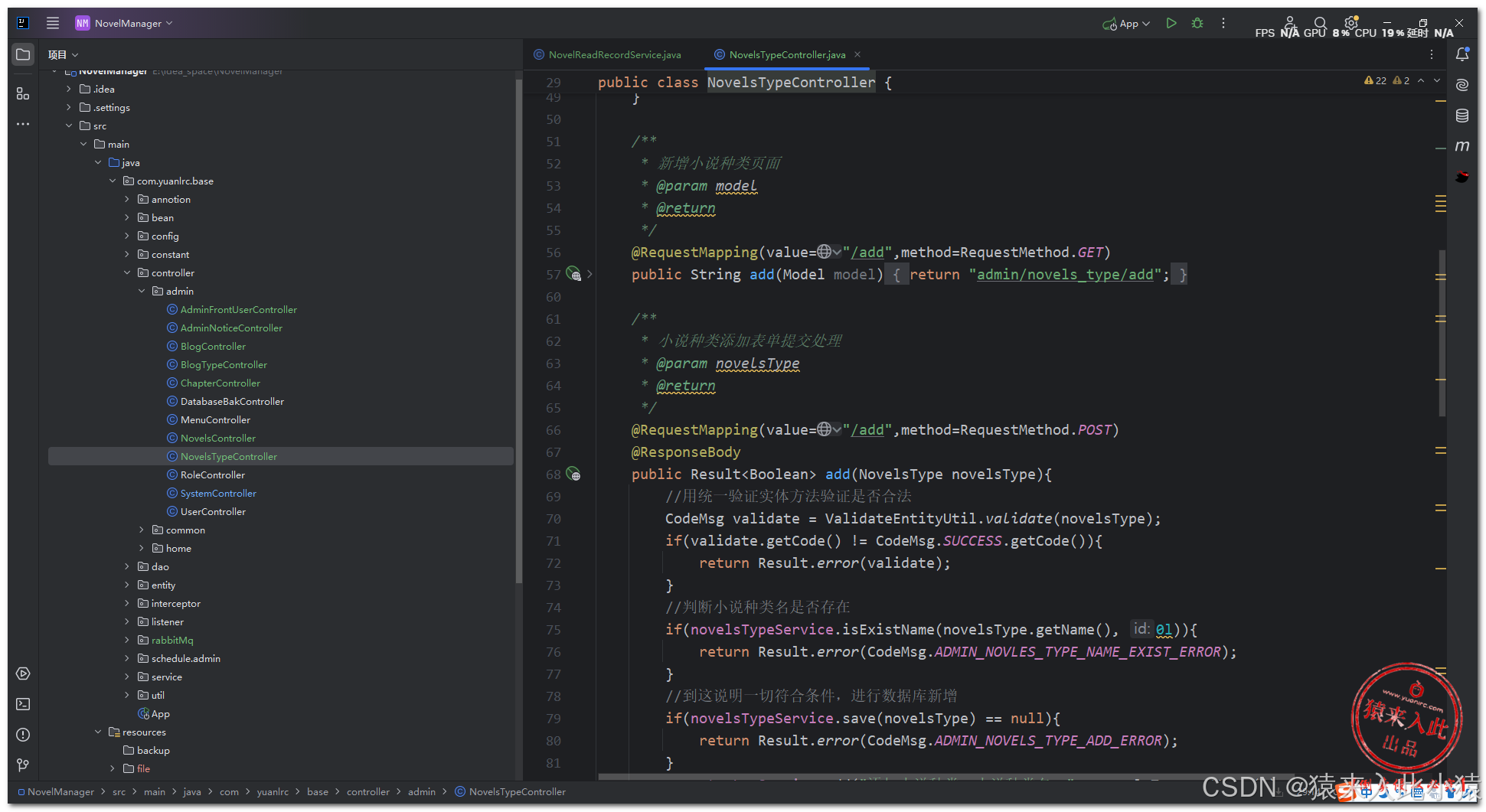
Task: Open the Git version control tool window
Action: tap(23, 765)
